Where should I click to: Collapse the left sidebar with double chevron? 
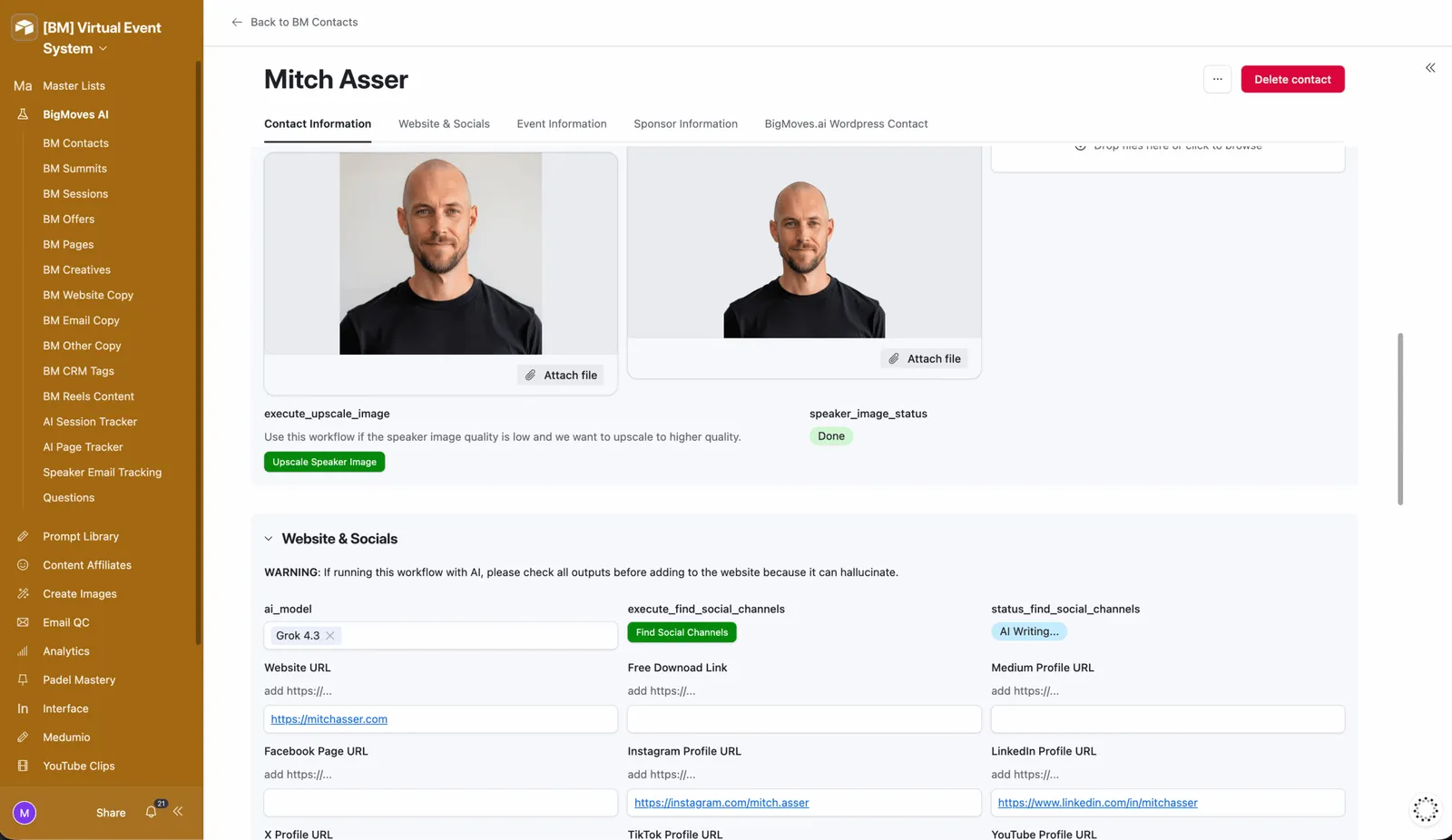pyautogui.click(x=178, y=812)
